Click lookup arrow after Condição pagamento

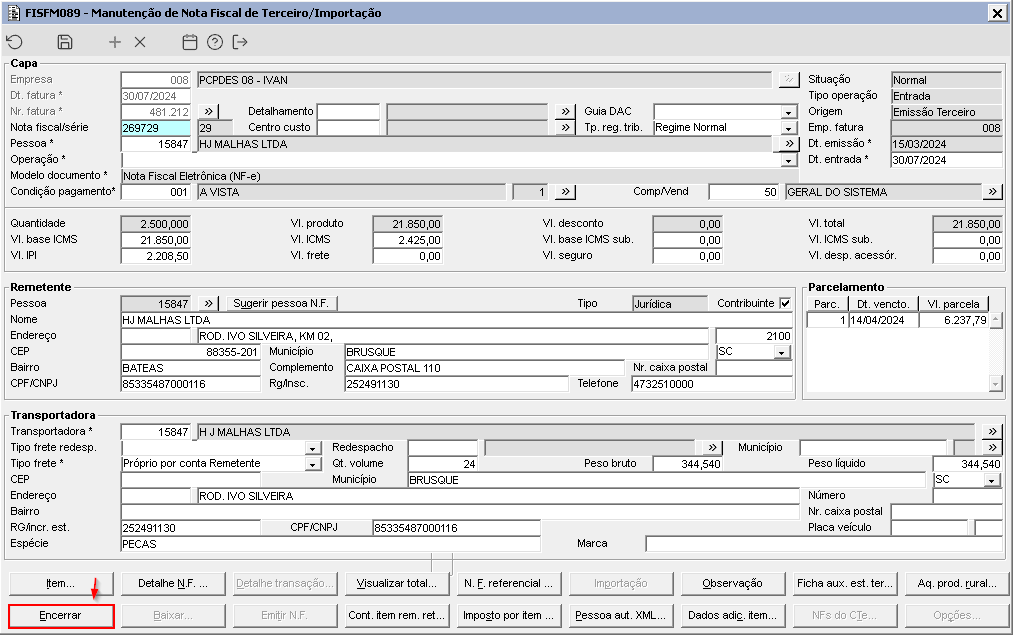(x=565, y=192)
